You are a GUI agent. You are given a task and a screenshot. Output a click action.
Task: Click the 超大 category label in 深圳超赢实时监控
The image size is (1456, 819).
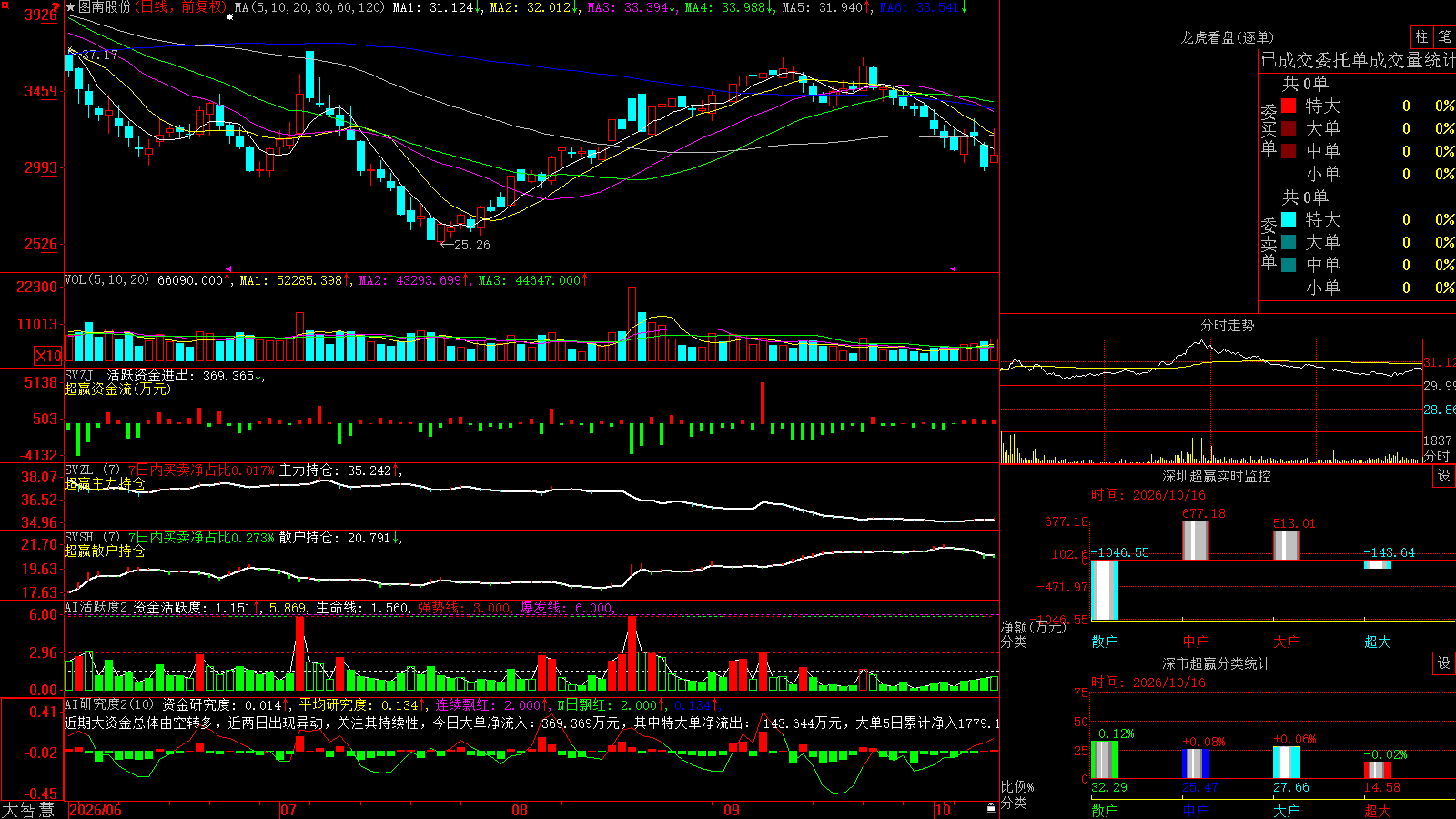coord(1378,642)
